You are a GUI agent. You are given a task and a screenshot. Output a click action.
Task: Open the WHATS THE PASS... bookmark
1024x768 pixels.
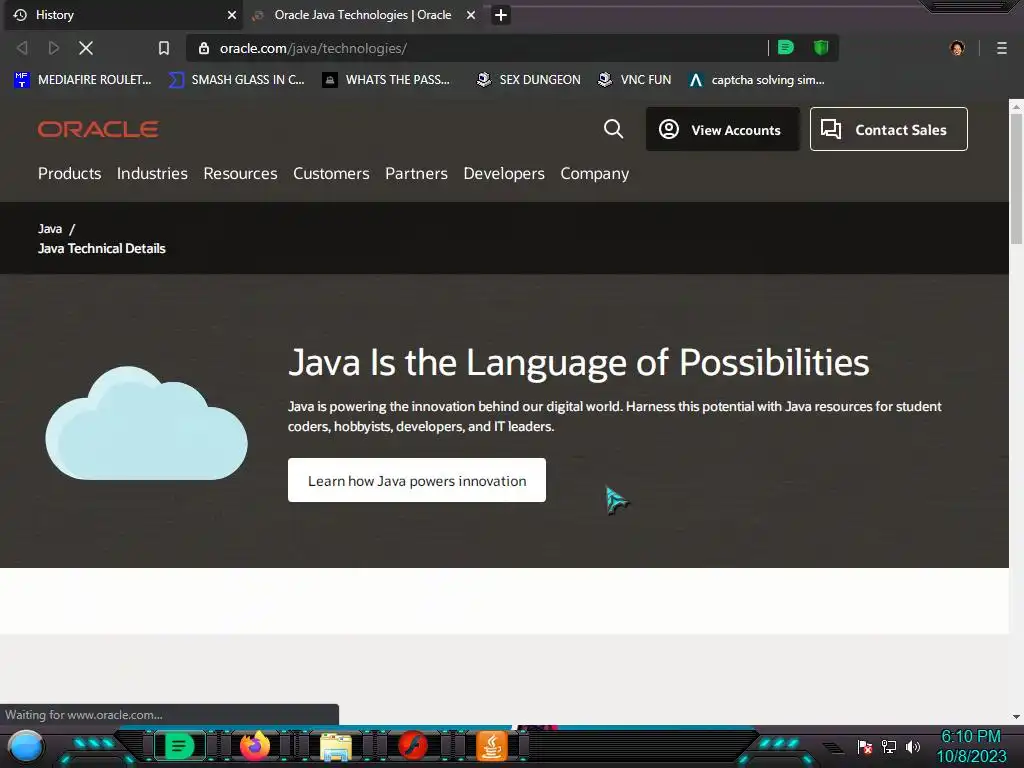(386, 80)
